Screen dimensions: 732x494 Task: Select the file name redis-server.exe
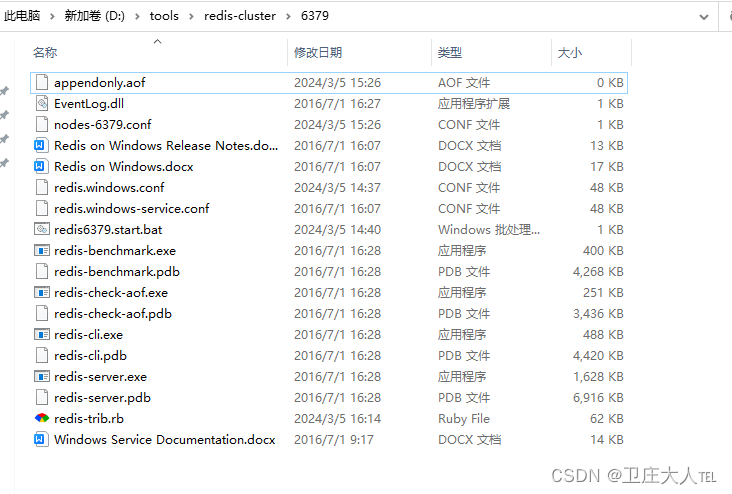100,377
